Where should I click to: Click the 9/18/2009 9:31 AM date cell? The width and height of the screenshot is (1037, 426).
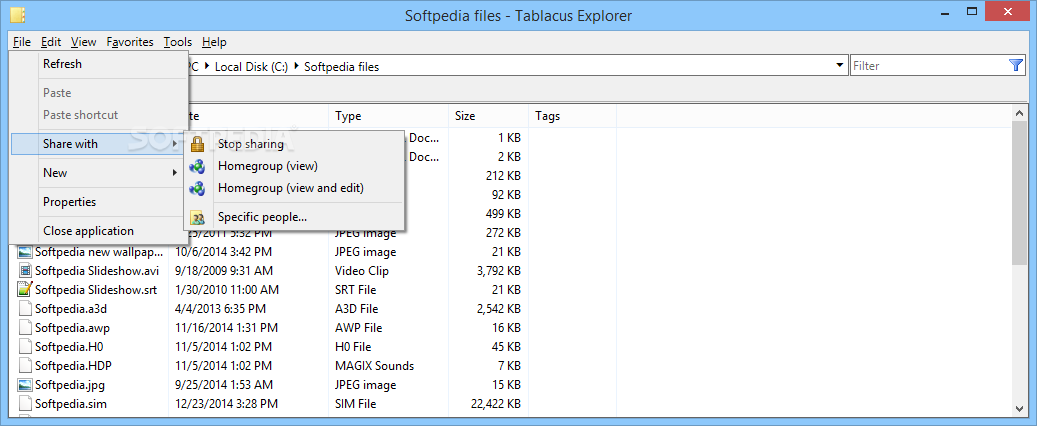224,271
